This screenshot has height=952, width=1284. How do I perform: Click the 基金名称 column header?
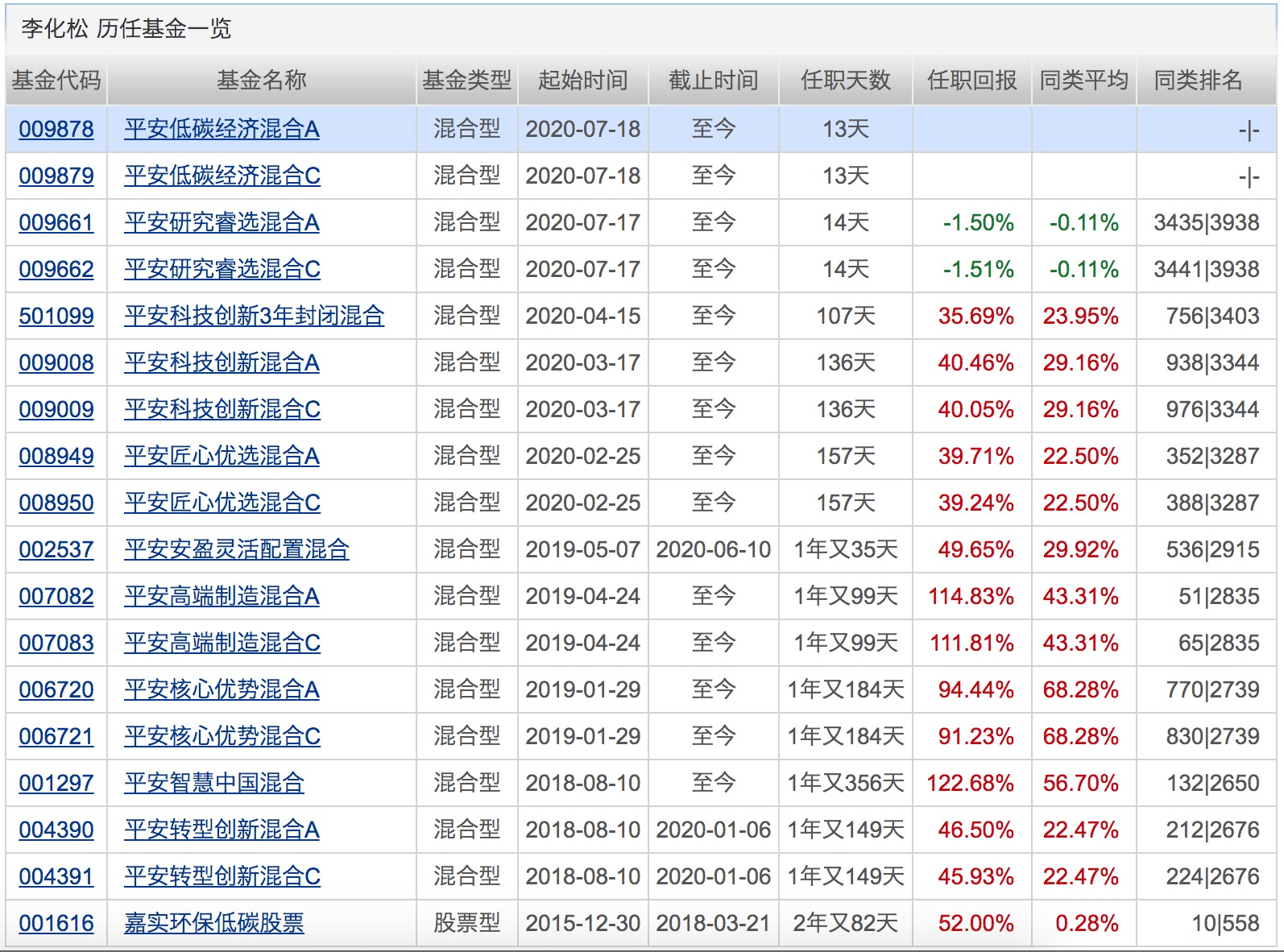click(x=262, y=81)
